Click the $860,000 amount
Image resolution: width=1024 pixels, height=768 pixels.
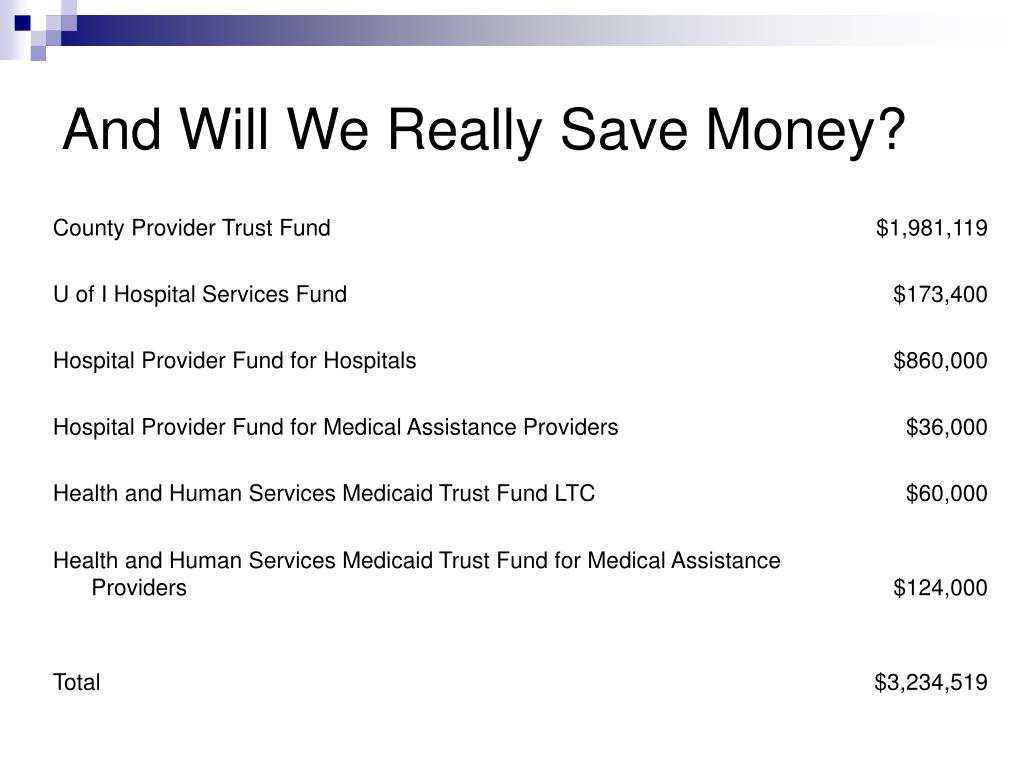940,360
